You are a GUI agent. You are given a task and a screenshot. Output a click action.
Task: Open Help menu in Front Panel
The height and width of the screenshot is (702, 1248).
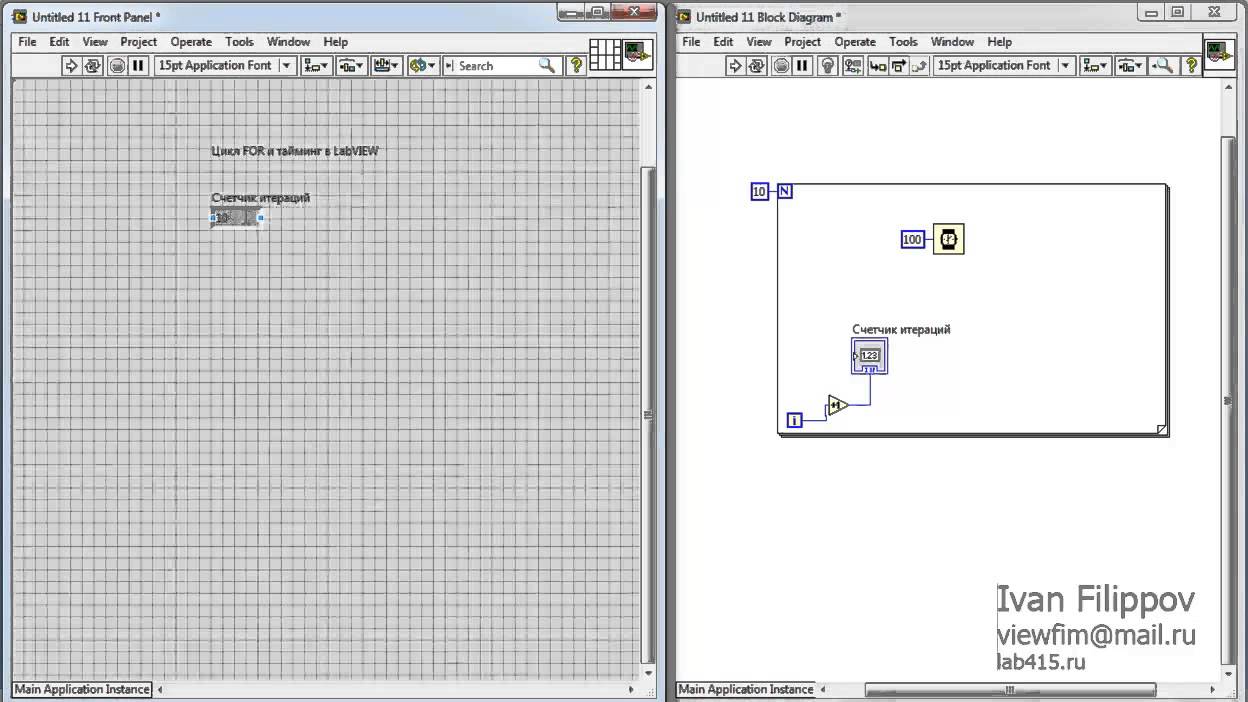[x=336, y=42]
